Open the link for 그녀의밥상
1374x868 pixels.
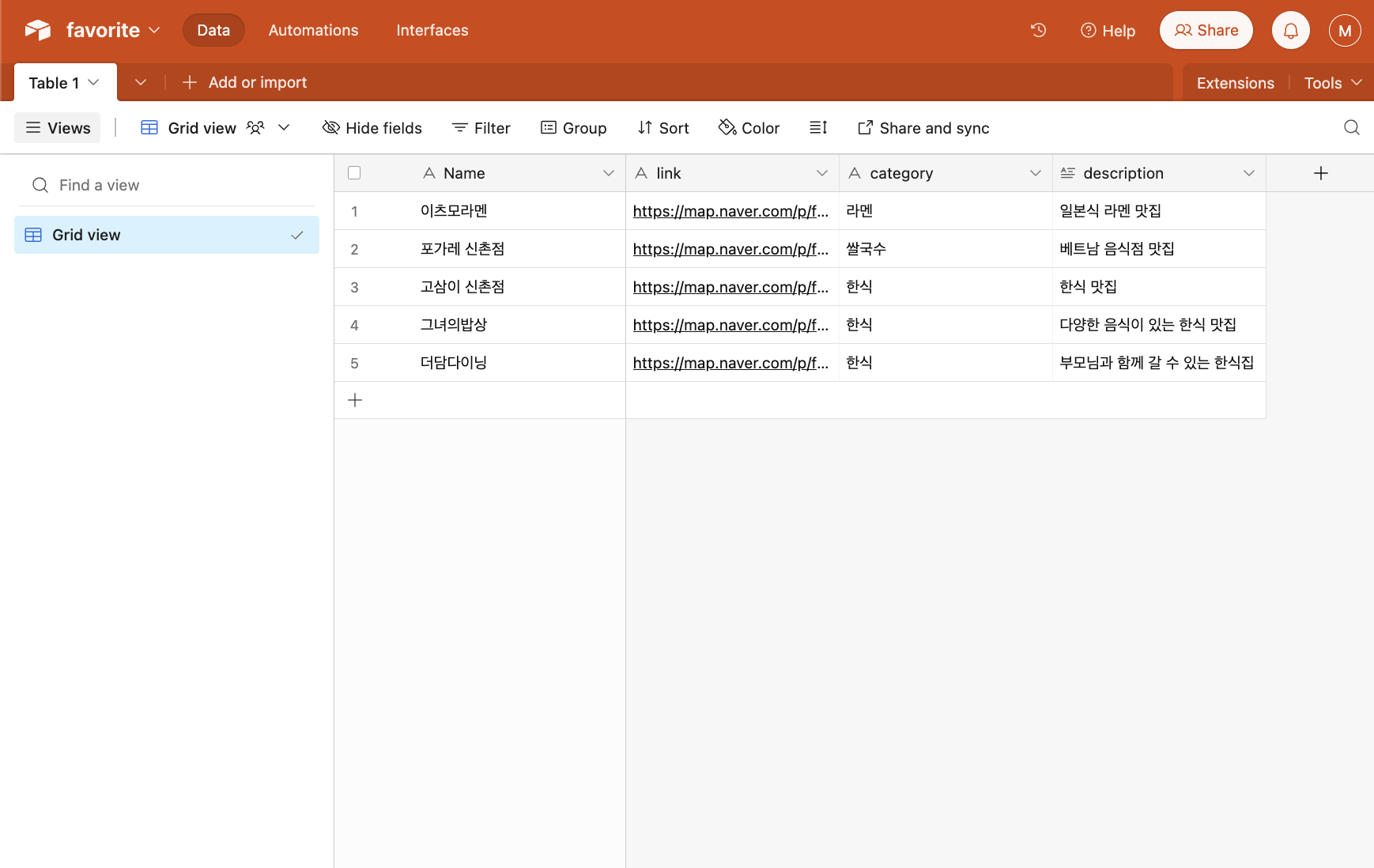[x=730, y=325]
